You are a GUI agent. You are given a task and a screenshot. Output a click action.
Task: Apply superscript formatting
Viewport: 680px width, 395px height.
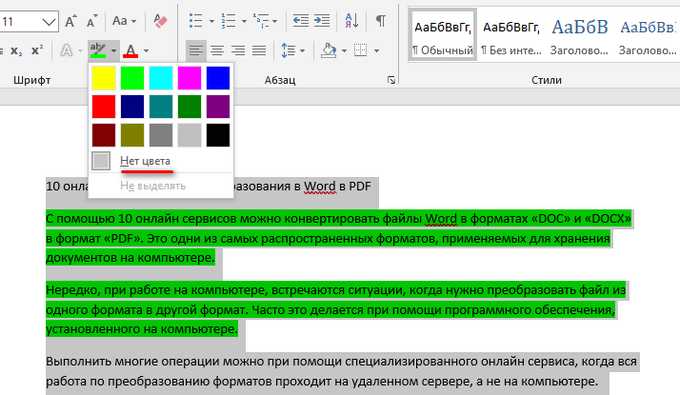37,51
